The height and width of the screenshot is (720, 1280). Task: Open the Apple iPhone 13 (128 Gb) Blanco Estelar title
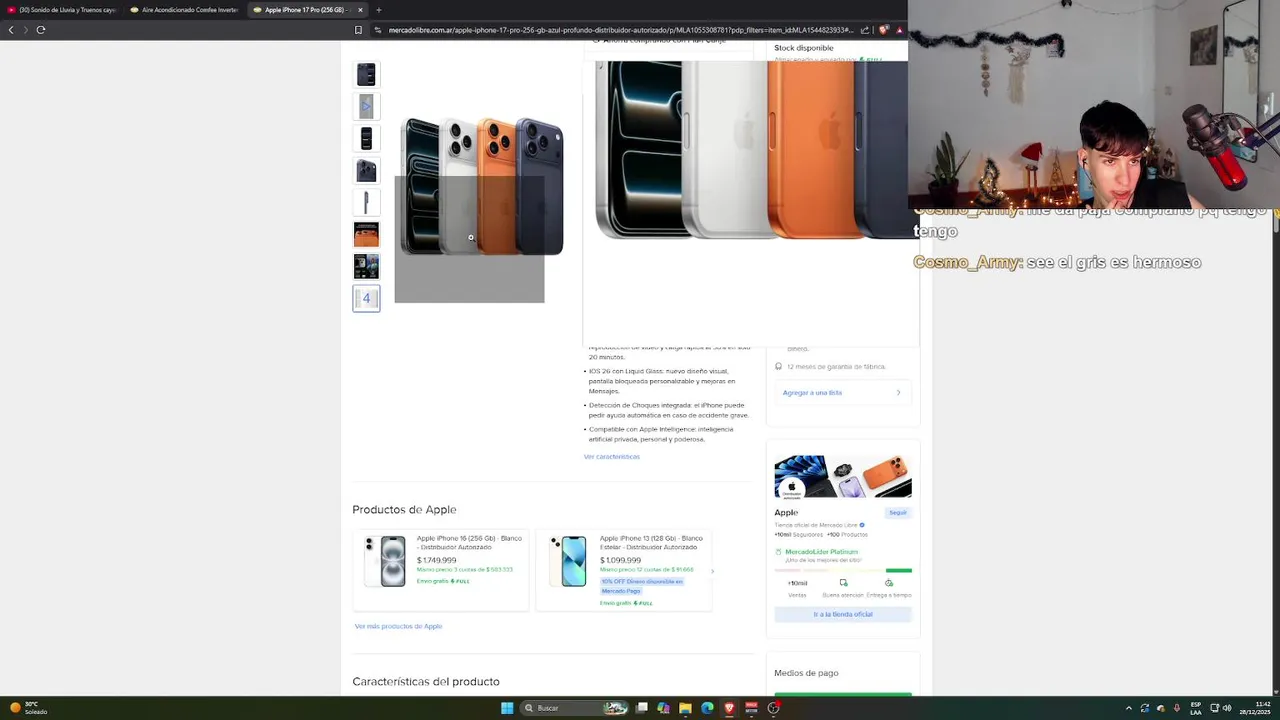click(651, 542)
